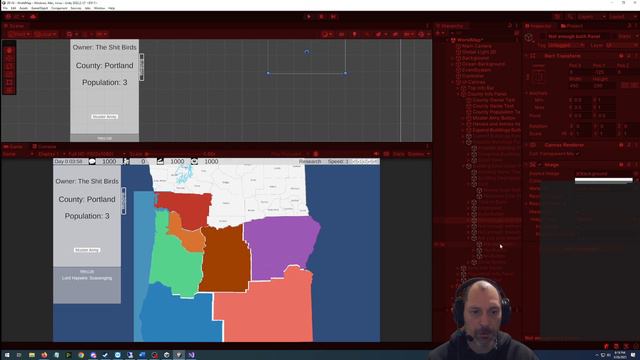Click the Research button in Game view
640x360 pixels.
coord(310,162)
